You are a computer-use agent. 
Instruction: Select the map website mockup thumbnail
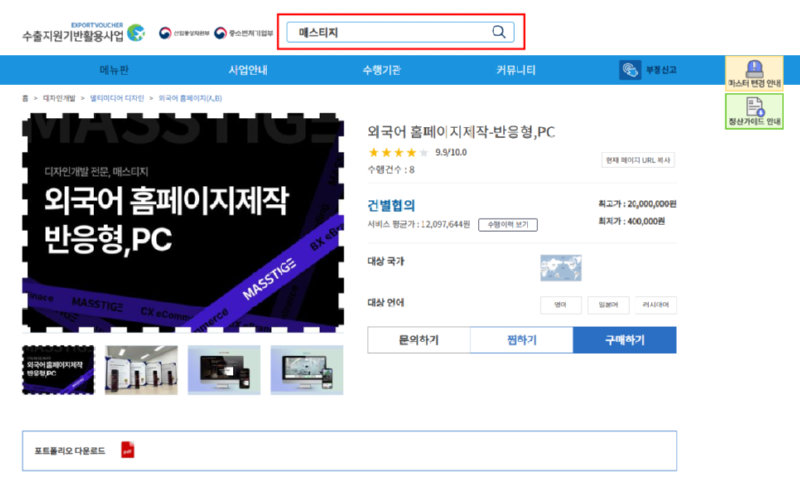[307, 370]
